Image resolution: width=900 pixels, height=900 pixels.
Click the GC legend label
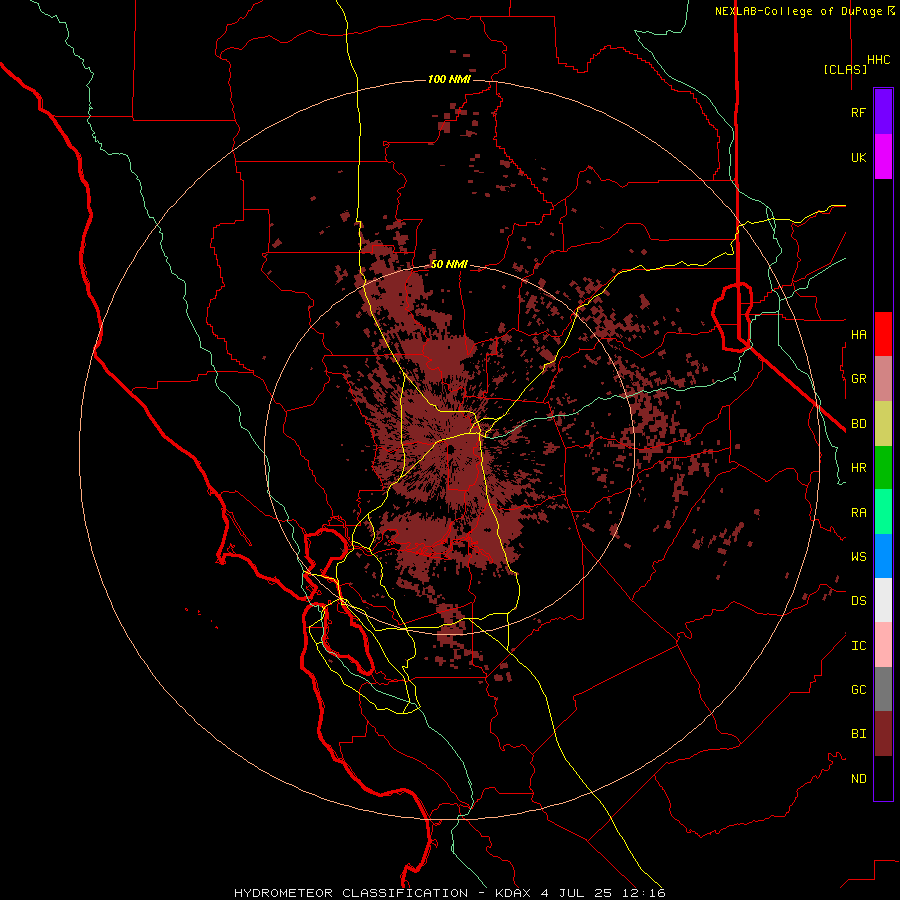coord(858,690)
